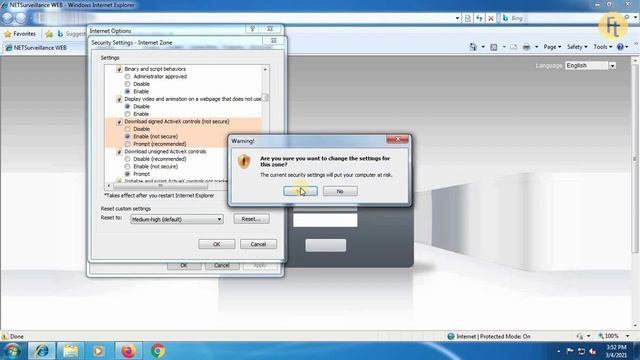Click the Stop (red X) icon
640x360 pixels.
point(491,18)
